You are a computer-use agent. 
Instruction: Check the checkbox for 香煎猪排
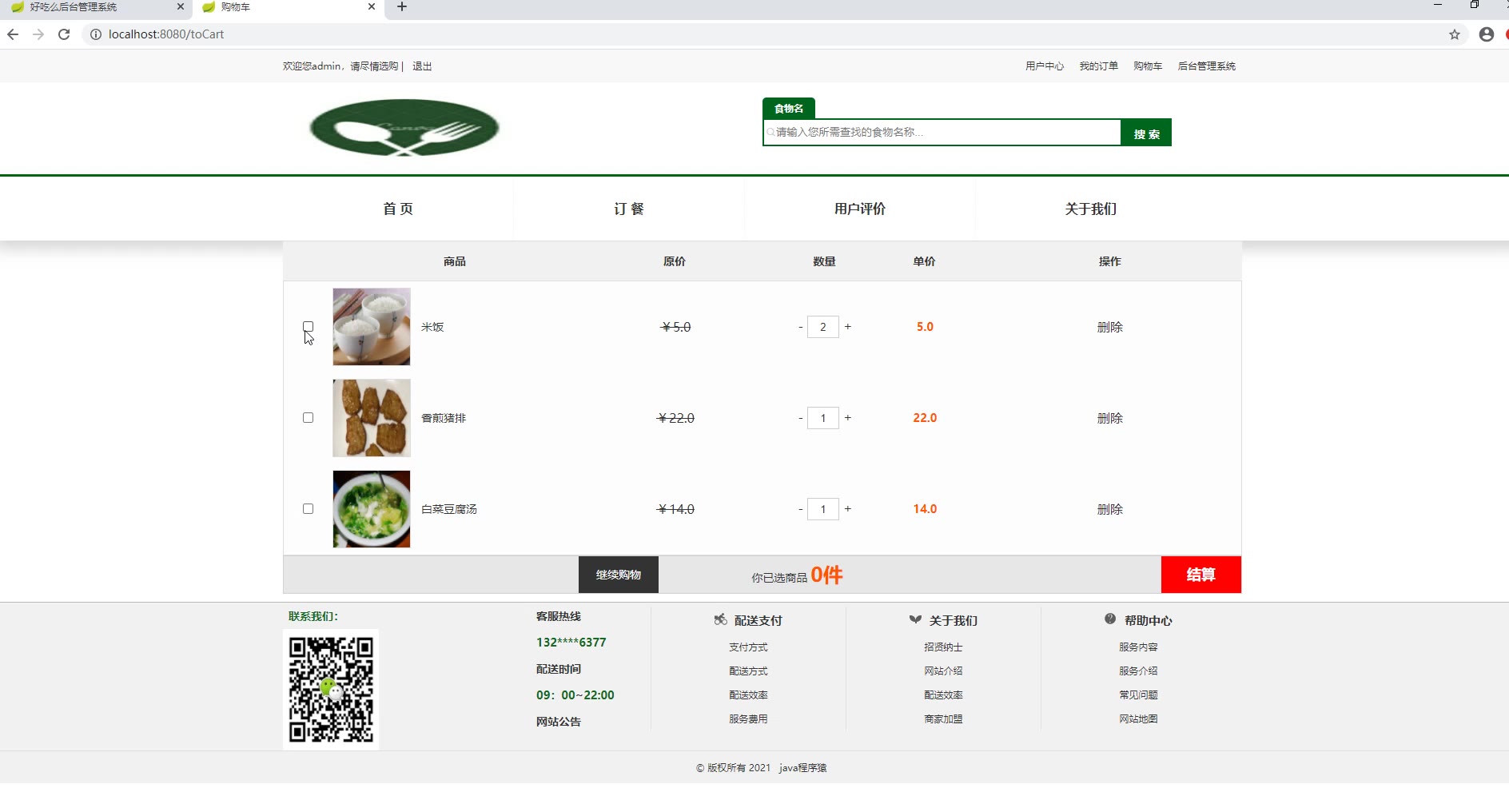point(309,418)
